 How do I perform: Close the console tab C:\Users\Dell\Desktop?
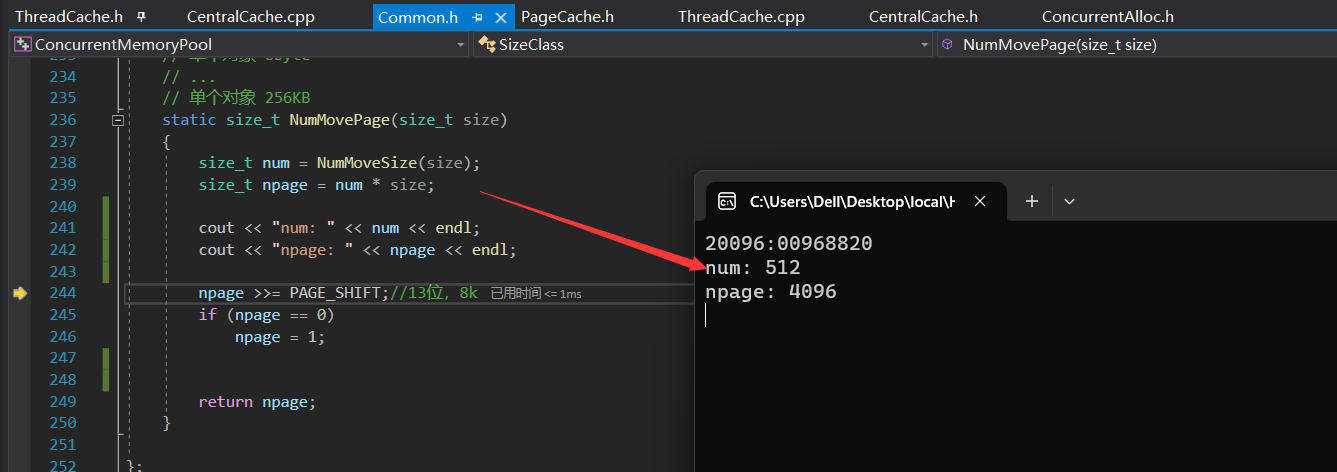pos(980,201)
